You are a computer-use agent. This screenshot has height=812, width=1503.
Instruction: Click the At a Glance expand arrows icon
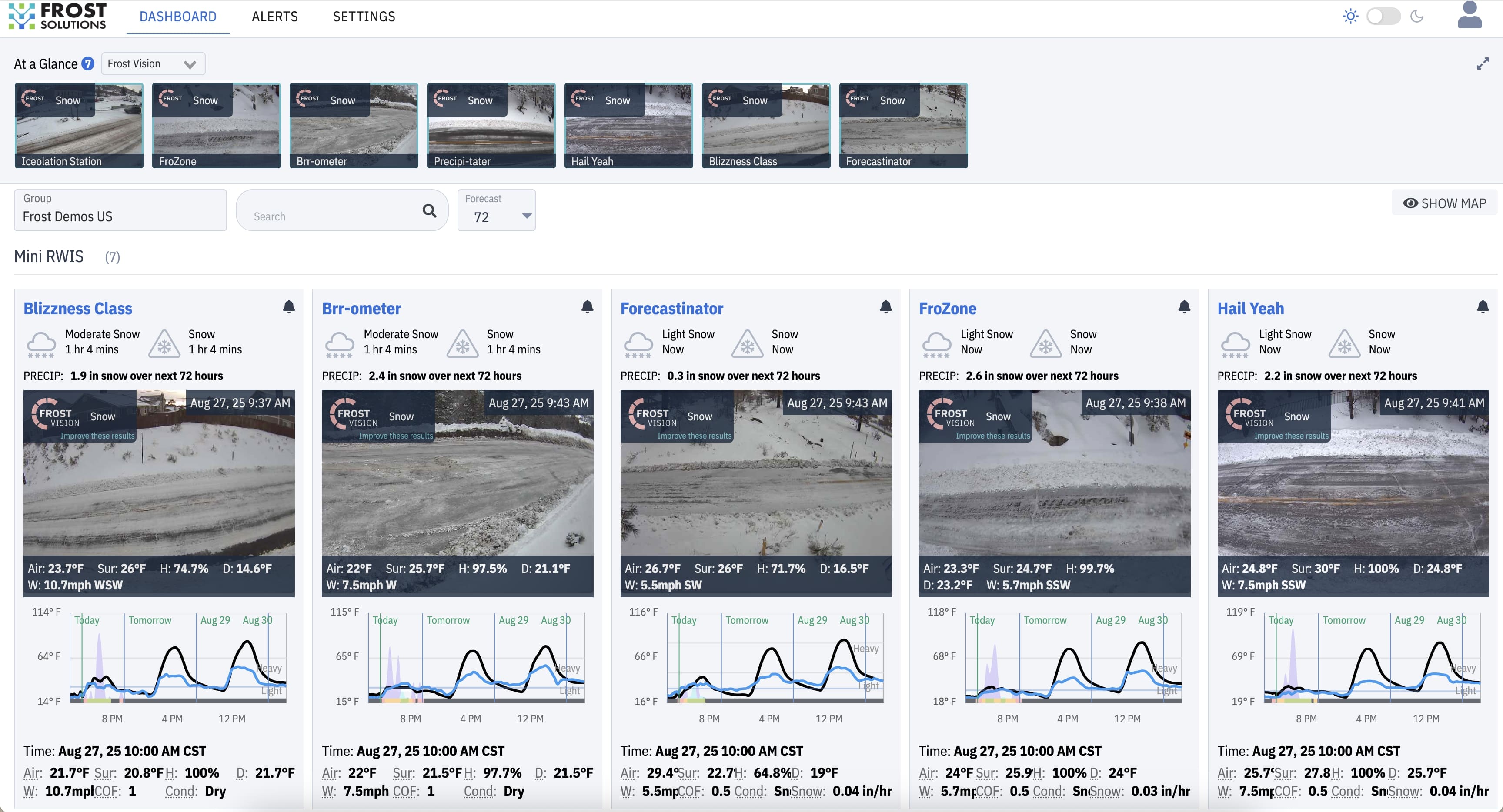1483,63
